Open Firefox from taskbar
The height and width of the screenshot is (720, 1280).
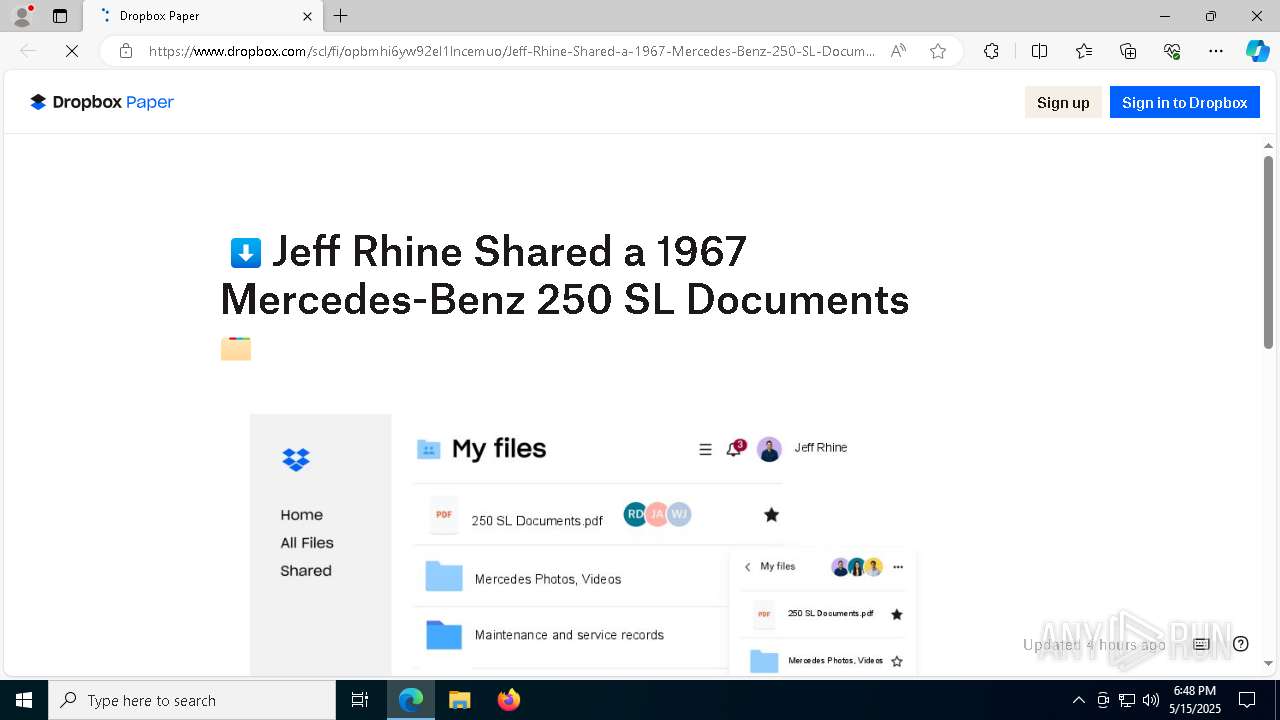click(x=509, y=700)
